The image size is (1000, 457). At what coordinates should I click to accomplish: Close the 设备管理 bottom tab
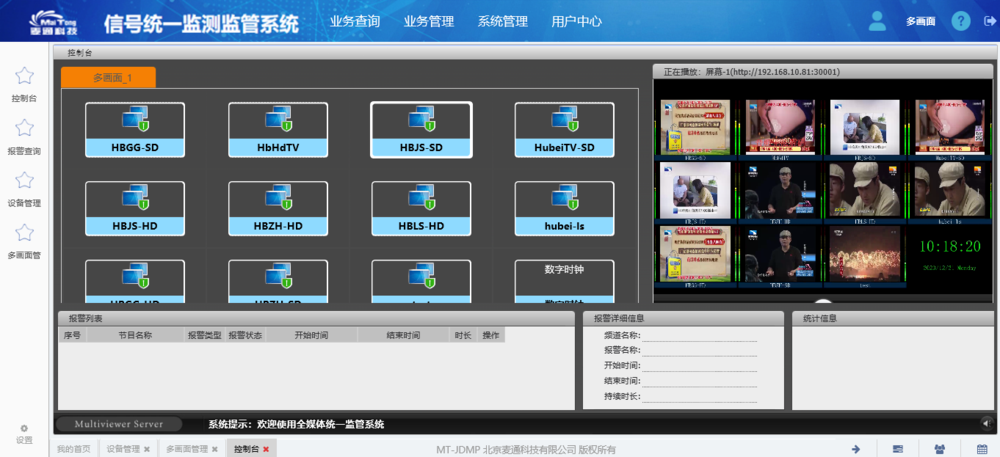[x=147, y=449]
